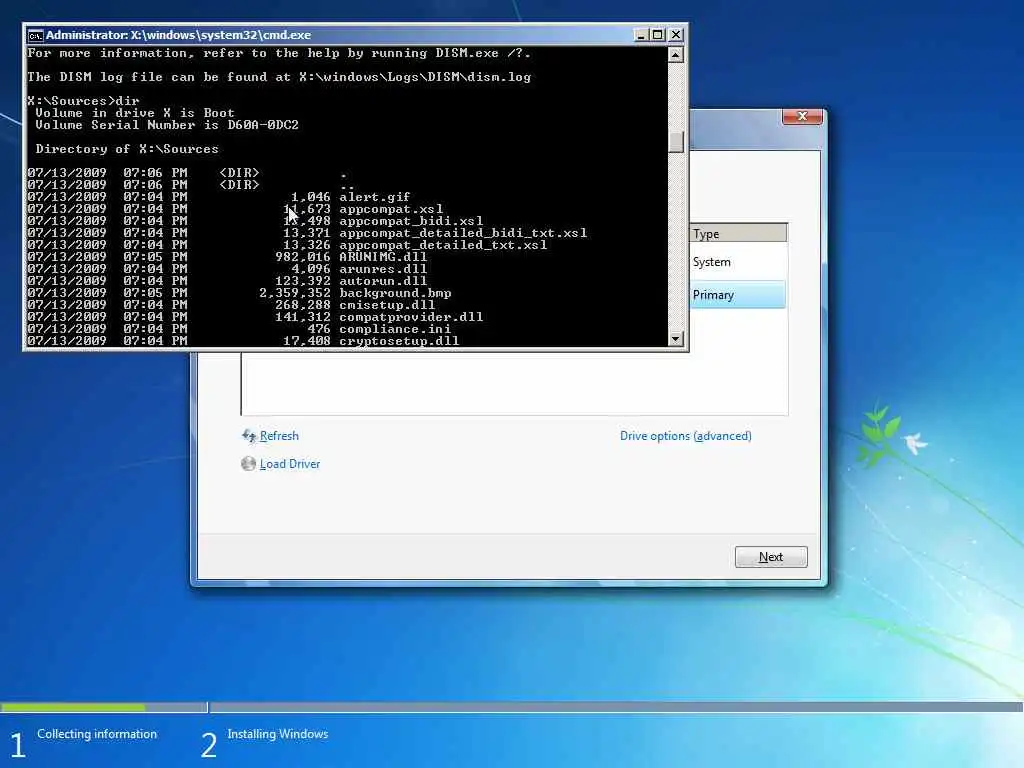Click the appcompat.xsl file entry

[x=391, y=209]
